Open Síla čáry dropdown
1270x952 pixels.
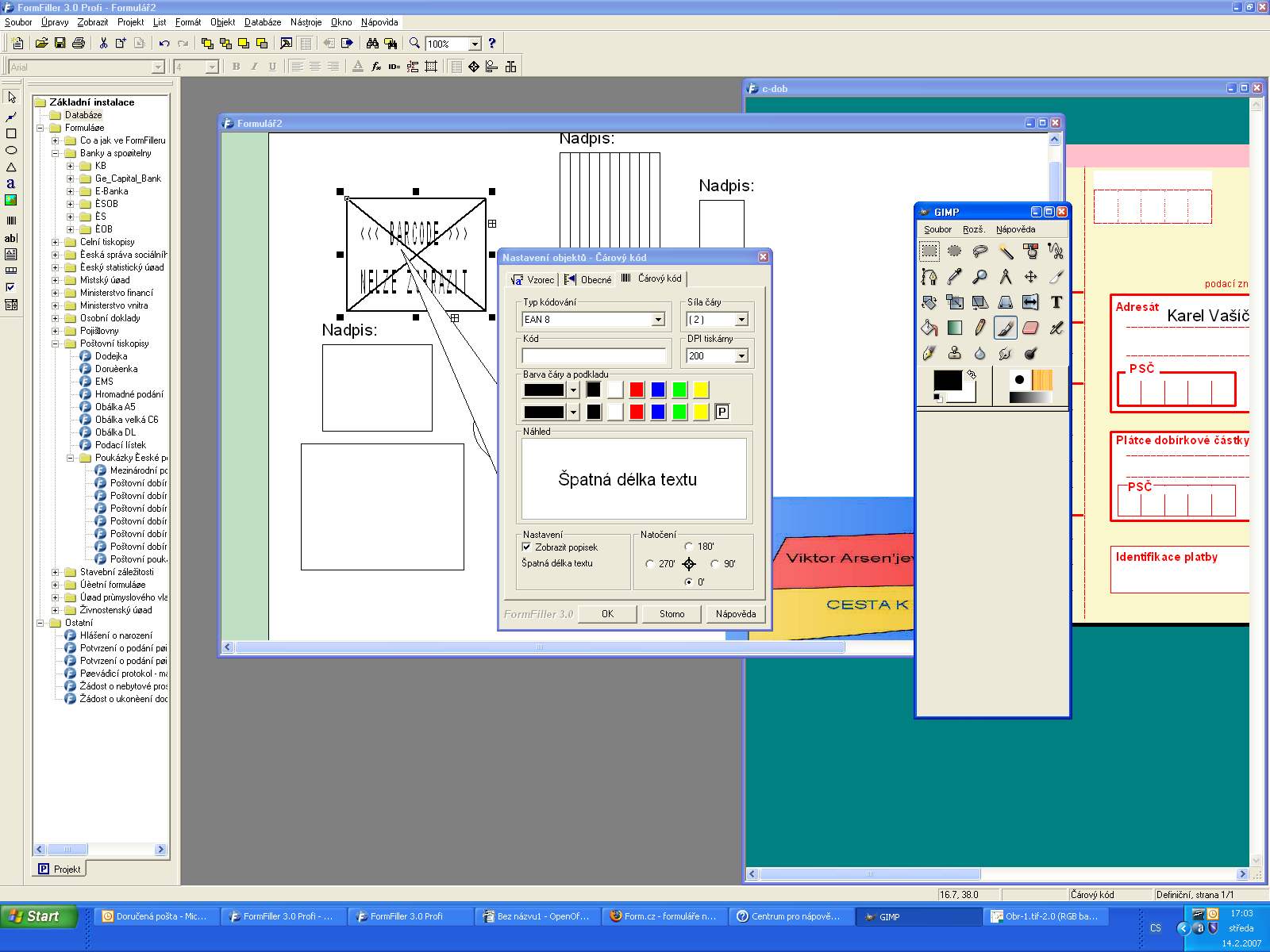[x=741, y=319]
